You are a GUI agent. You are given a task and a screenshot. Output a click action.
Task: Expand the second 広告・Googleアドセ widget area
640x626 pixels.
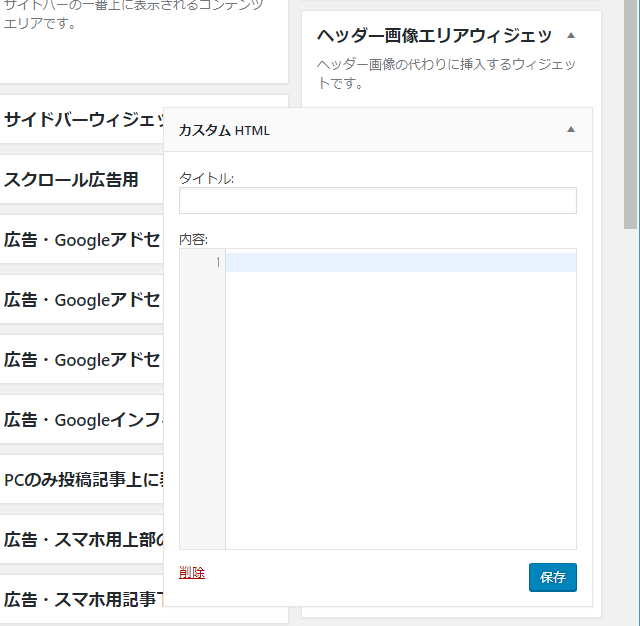tap(82, 300)
